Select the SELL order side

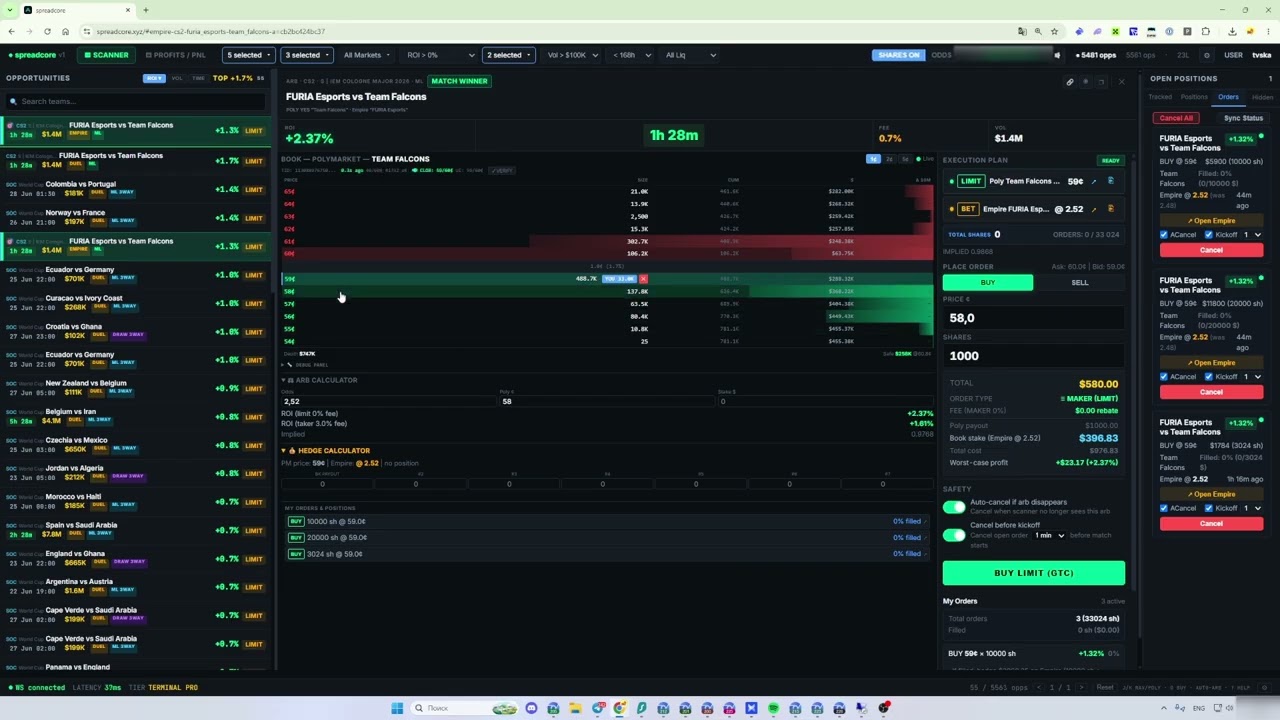(1080, 283)
